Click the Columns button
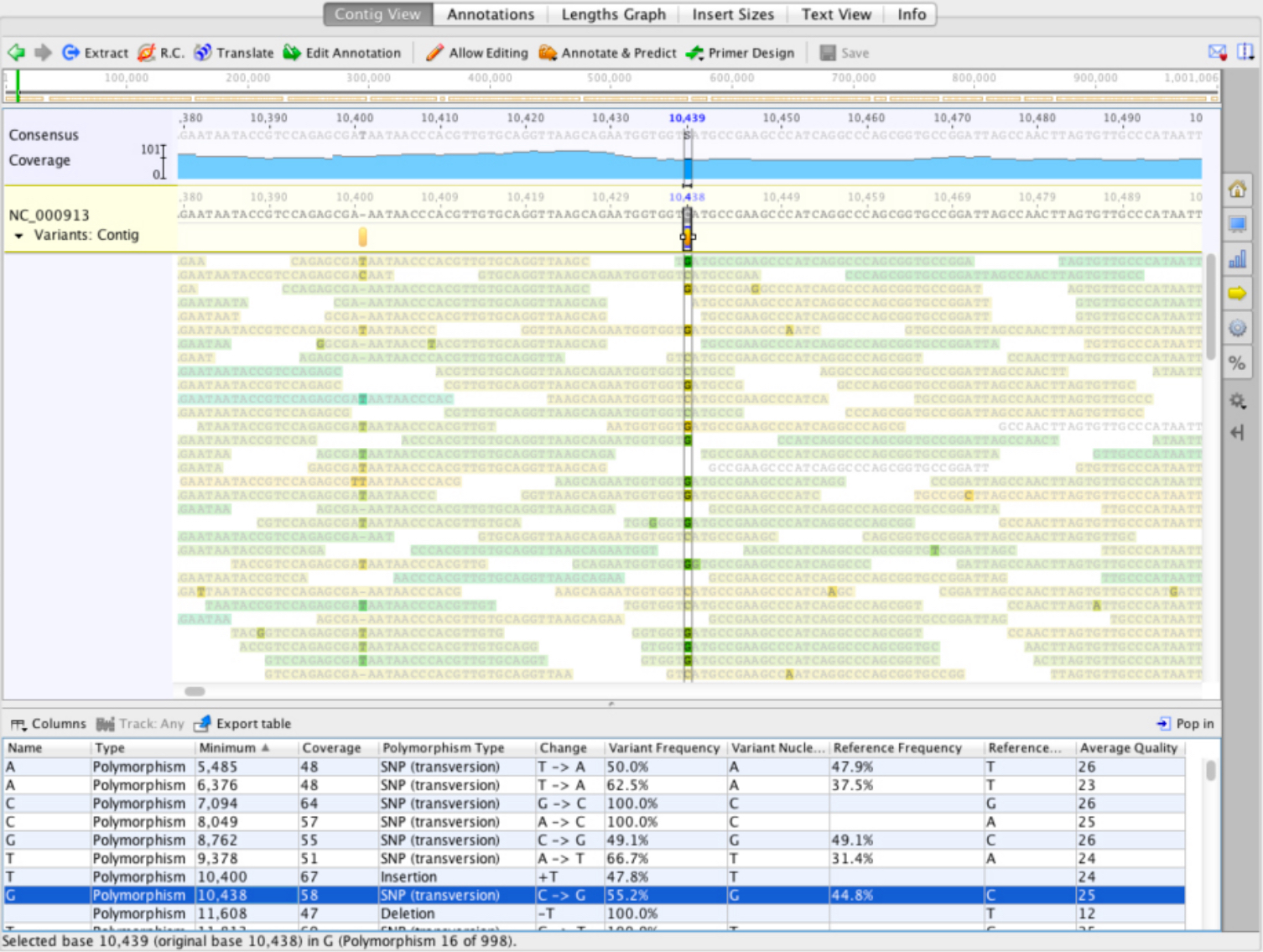1263x952 pixels. 49,724
